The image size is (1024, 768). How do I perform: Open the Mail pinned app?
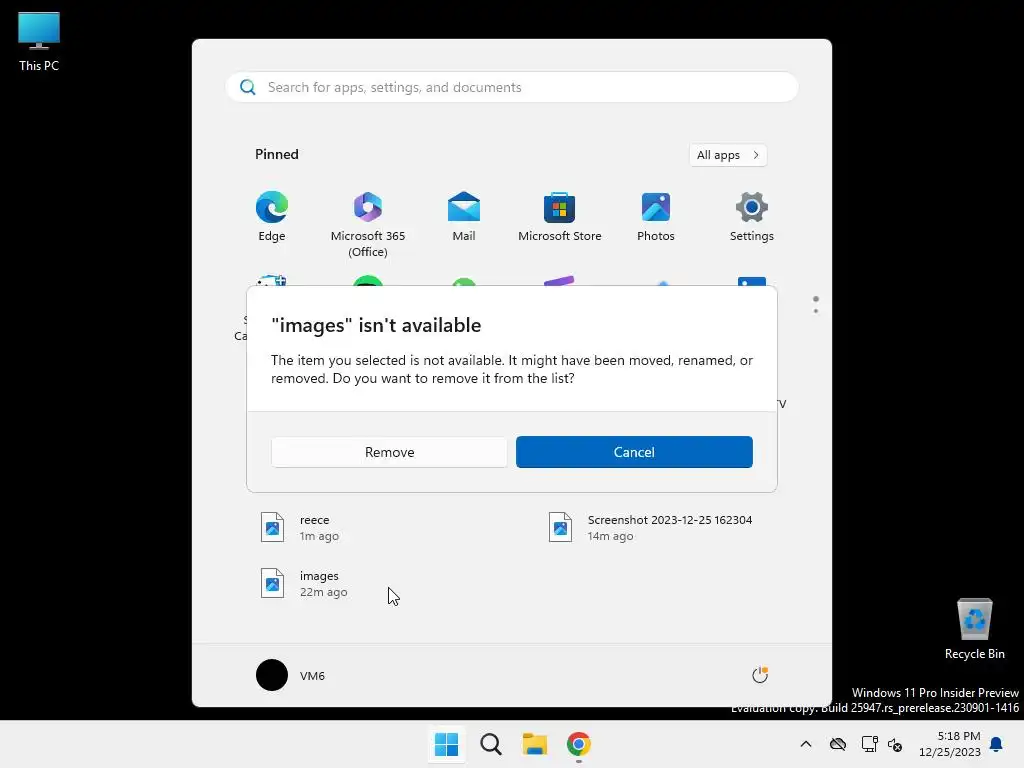pos(464,217)
